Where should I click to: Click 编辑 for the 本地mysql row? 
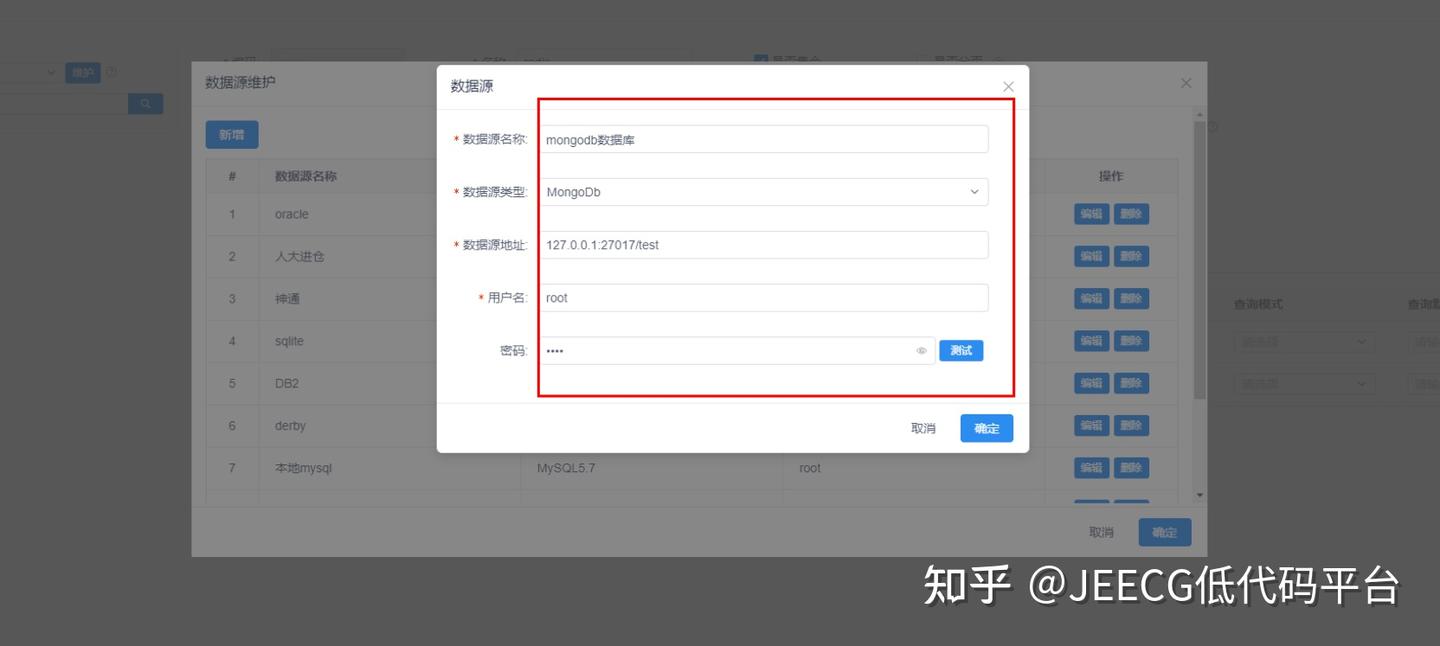click(1091, 468)
